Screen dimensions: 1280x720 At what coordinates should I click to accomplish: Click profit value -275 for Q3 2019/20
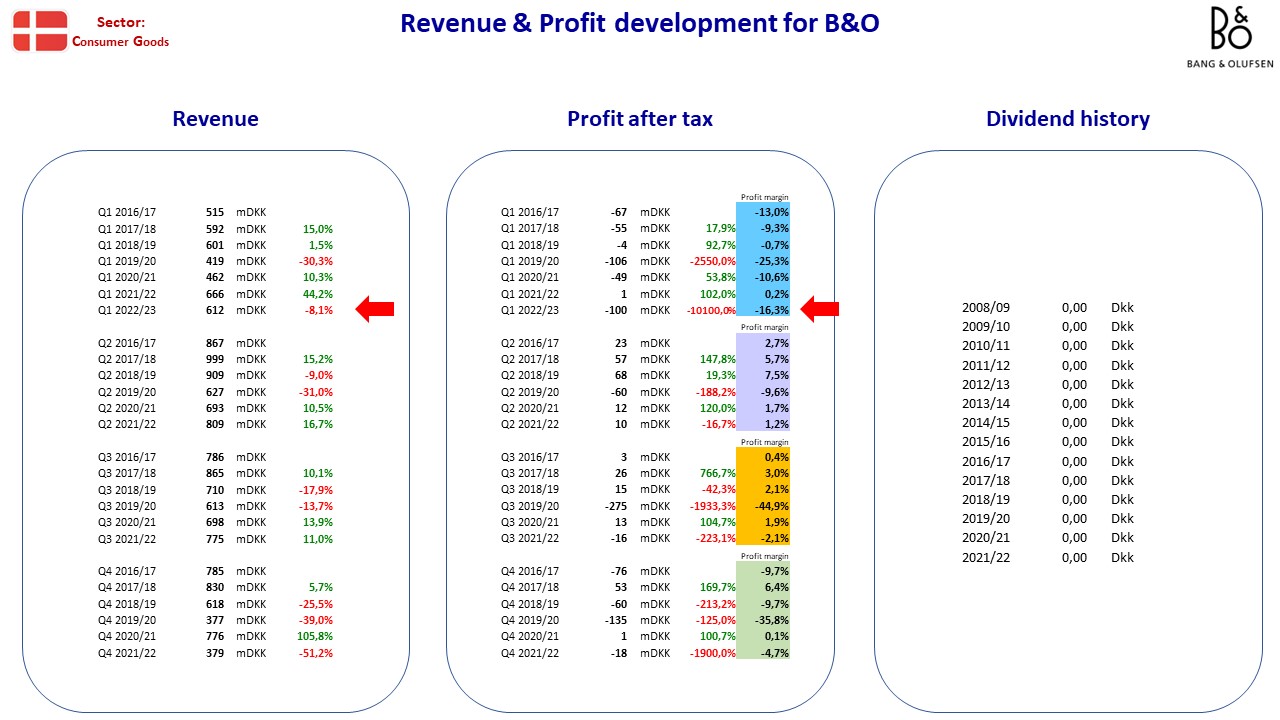616,506
